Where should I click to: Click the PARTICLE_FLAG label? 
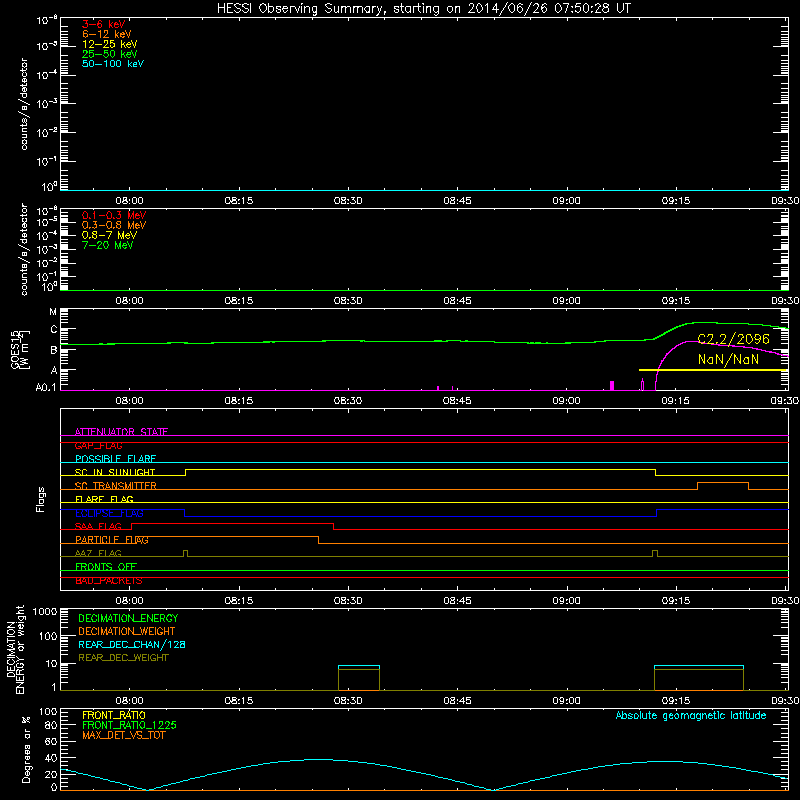(x=112, y=539)
